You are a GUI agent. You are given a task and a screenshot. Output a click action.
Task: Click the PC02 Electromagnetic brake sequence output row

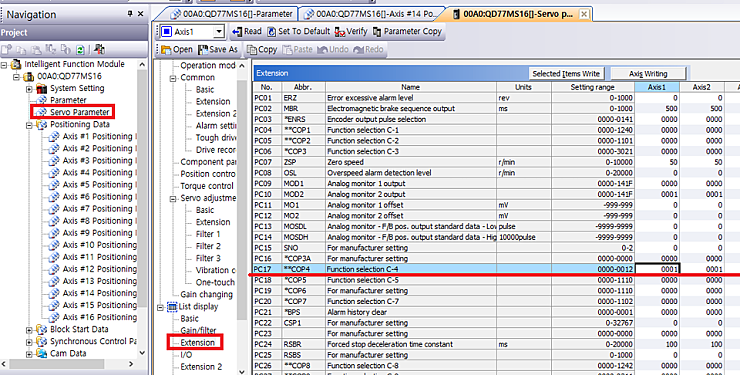tap(488, 108)
